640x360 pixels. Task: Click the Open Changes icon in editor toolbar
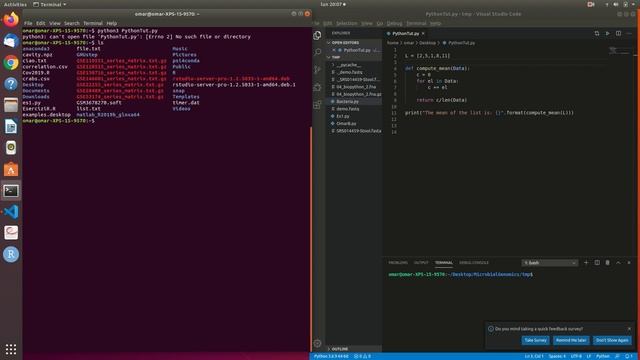point(597,33)
